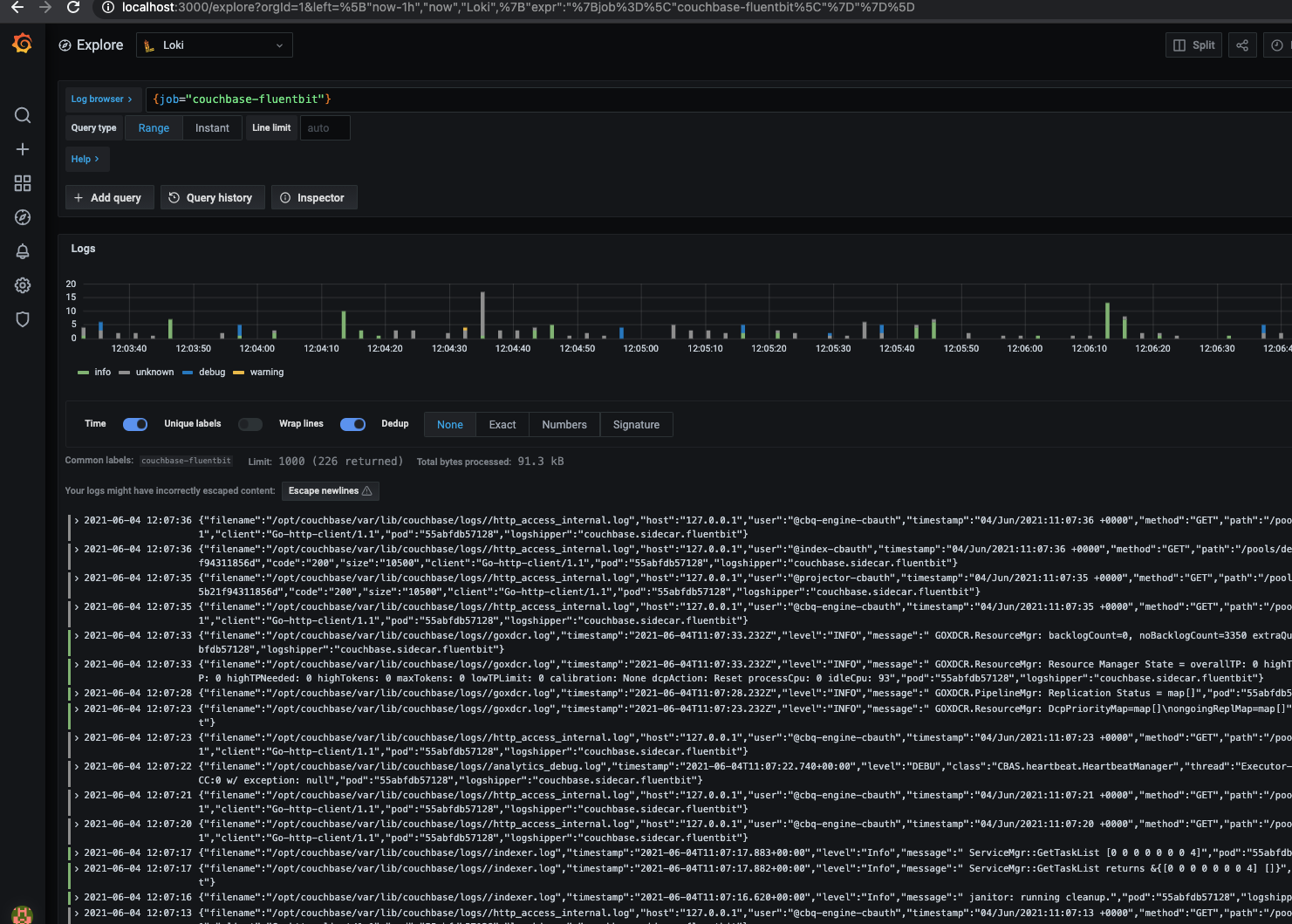Screen dimensions: 1292x924
Task: Click the browser forward arrow
Action: tap(45, 7)
